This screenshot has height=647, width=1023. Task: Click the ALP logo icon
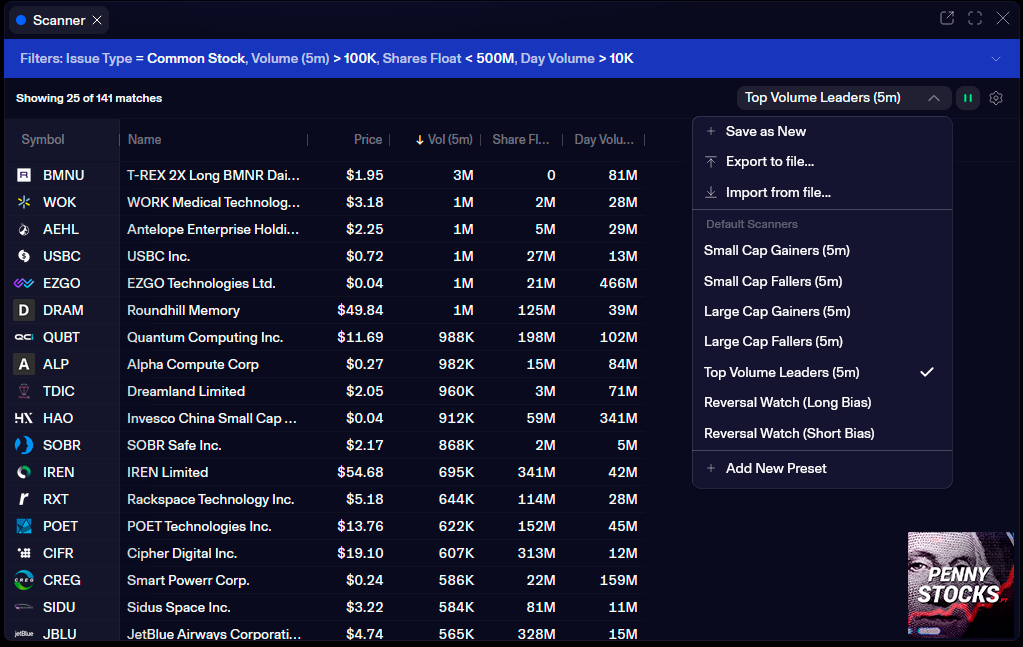(x=23, y=364)
